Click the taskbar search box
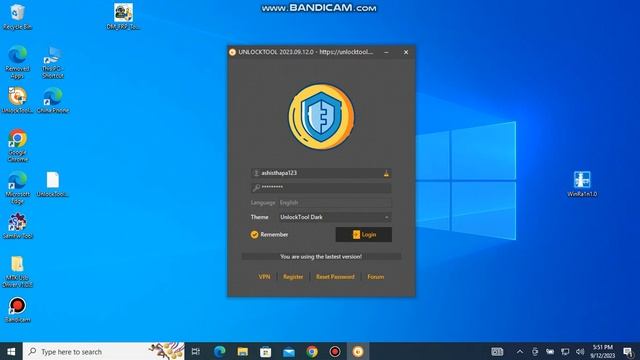 (x=104, y=351)
